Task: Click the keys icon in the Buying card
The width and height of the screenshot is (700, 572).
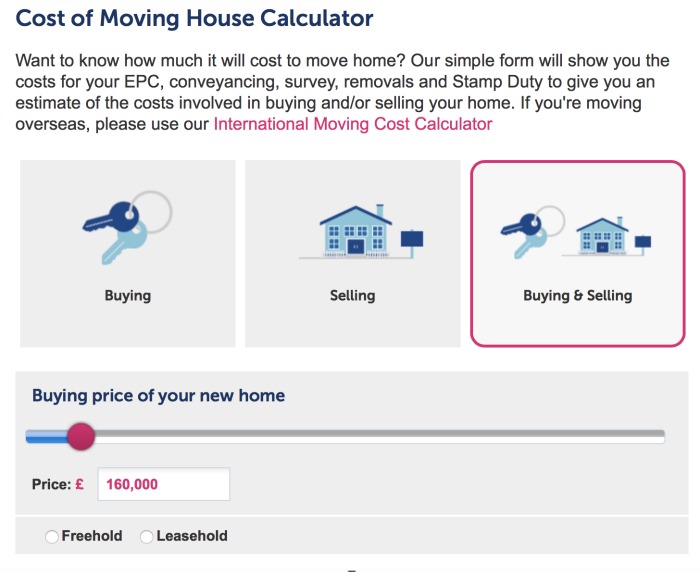Action: click(127, 228)
